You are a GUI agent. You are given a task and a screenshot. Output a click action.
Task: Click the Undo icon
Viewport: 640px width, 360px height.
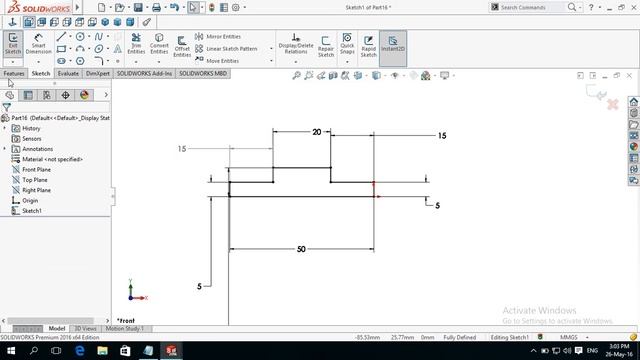(x=174, y=7)
